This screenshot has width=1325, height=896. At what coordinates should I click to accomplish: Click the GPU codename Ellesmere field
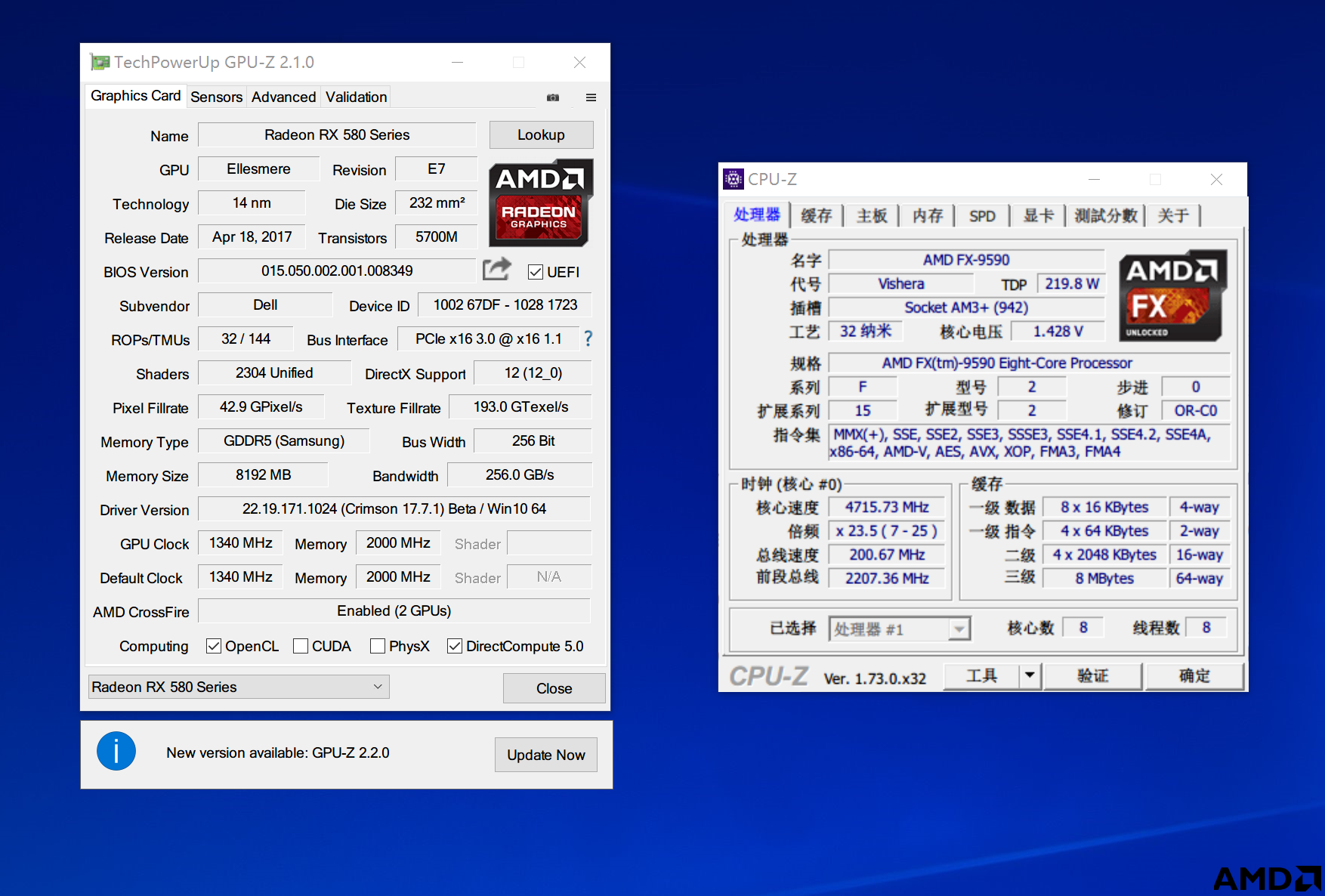coord(258,168)
